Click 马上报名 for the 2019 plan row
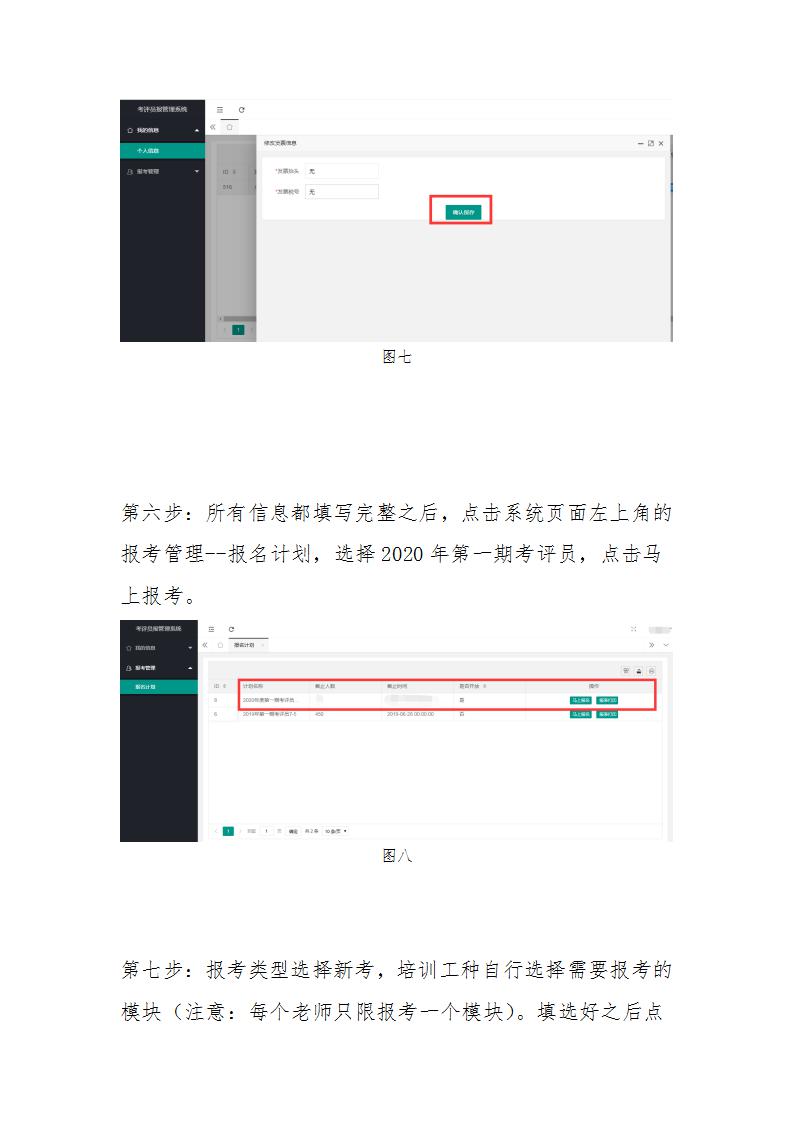 (x=580, y=714)
